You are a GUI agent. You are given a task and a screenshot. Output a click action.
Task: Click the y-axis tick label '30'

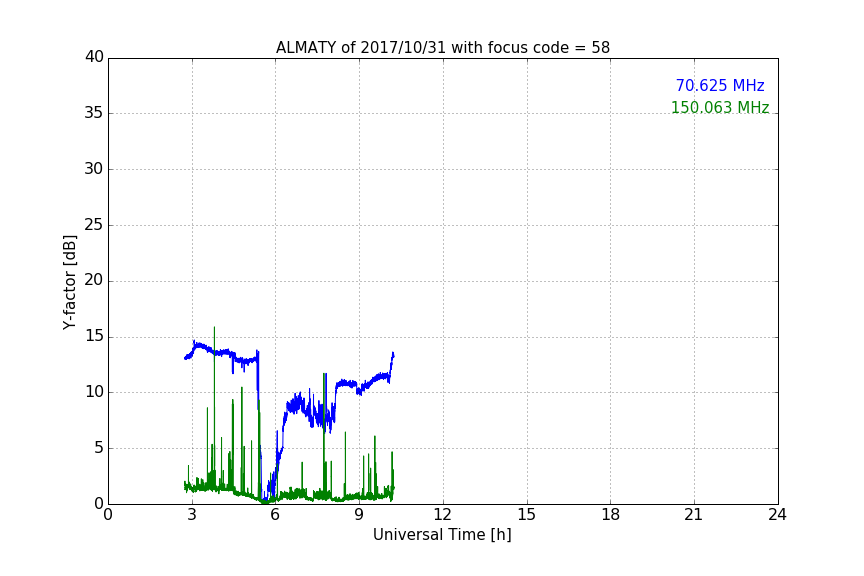[x=94, y=169]
